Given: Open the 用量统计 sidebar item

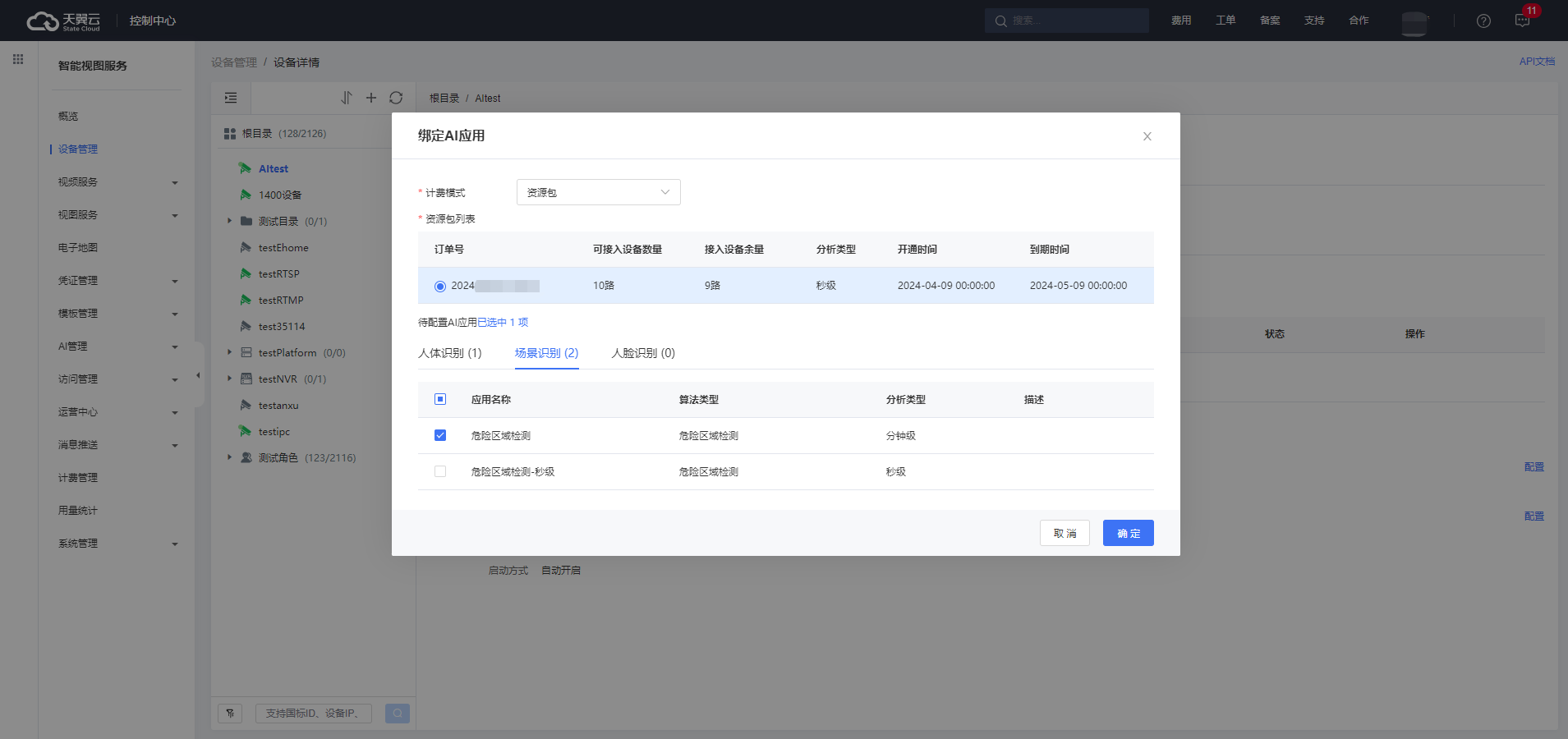Looking at the screenshot, I should [x=78, y=511].
